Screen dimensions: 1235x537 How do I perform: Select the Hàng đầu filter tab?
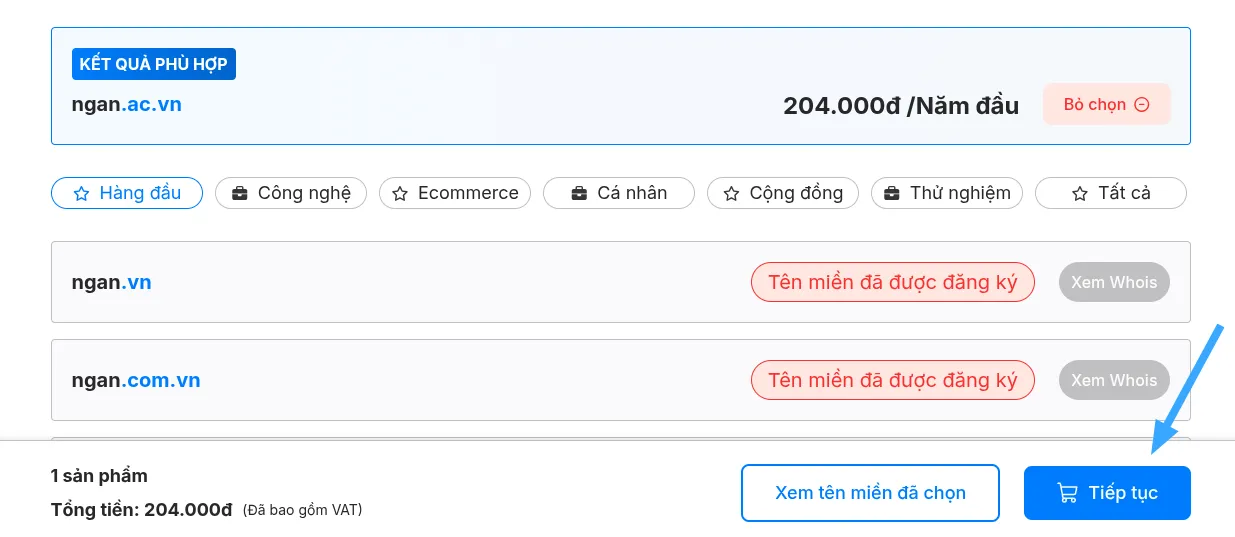pyautogui.click(x=127, y=193)
